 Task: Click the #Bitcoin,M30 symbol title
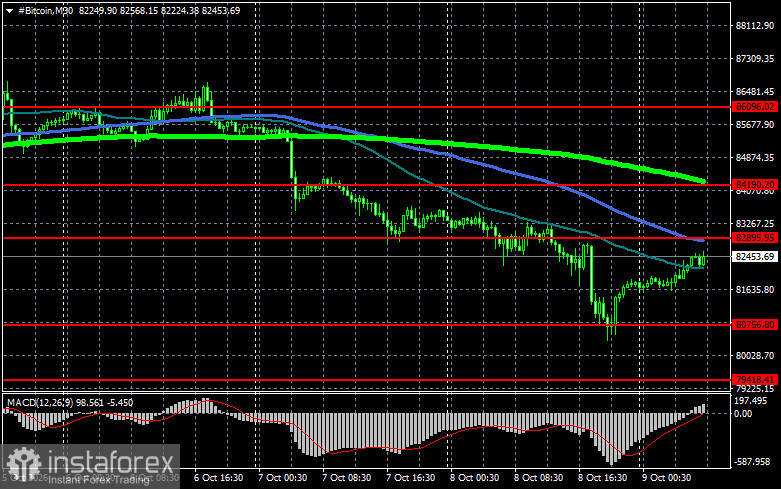(45, 10)
